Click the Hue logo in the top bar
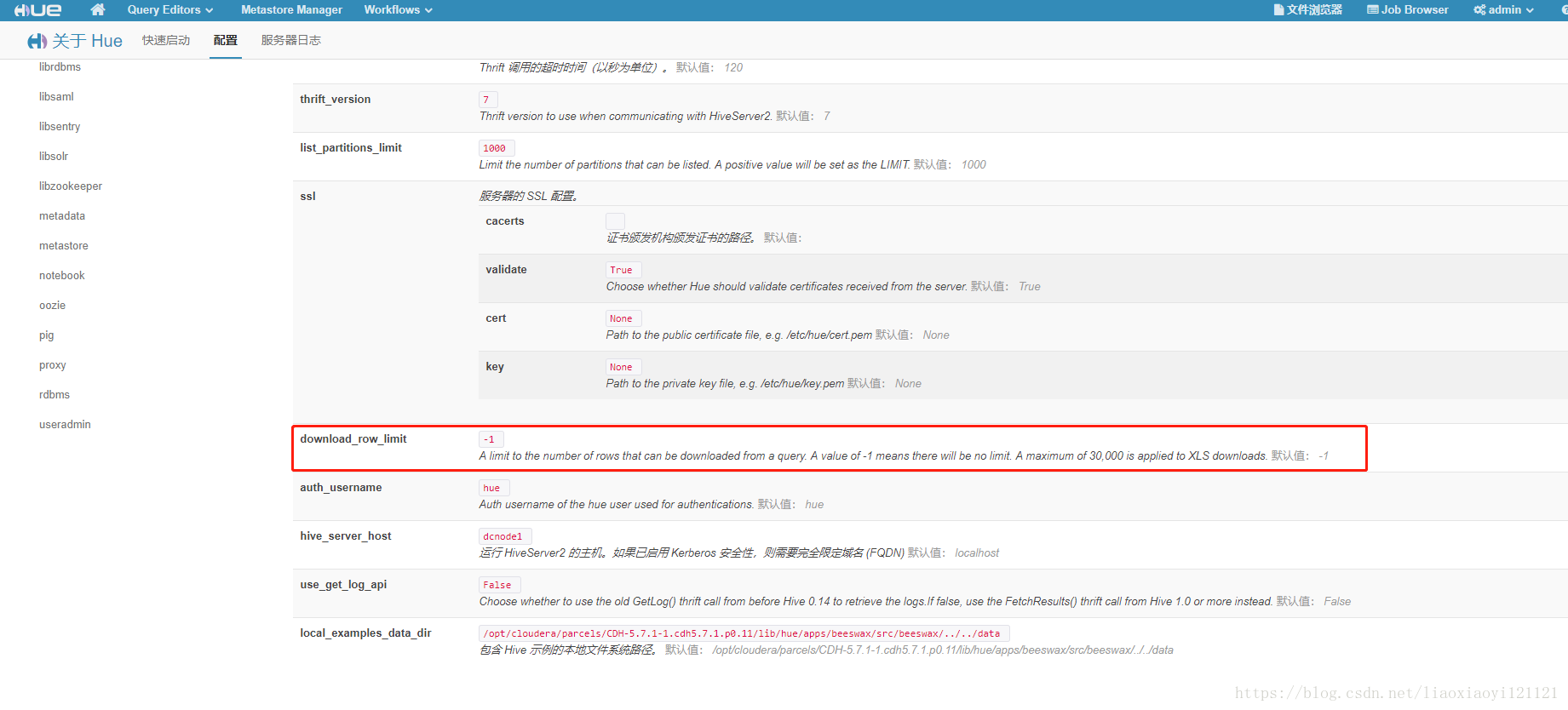Screen dimensions: 1568x710 pyautogui.click(x=37, y=10)
